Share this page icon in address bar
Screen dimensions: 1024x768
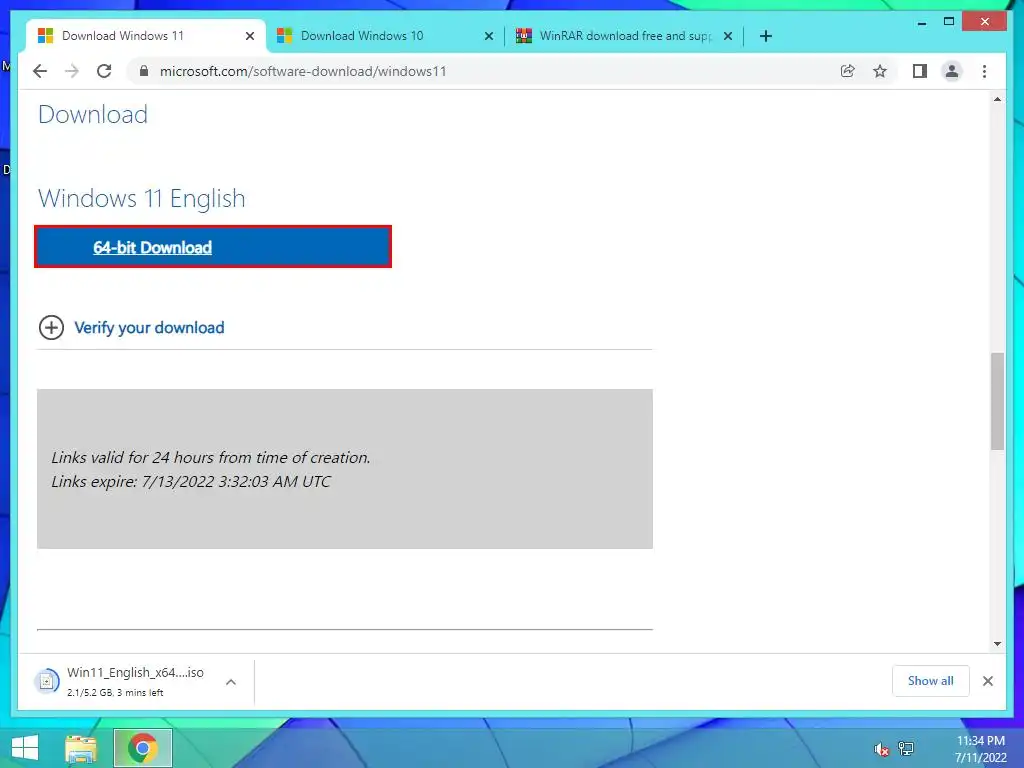tap(848, 71)
